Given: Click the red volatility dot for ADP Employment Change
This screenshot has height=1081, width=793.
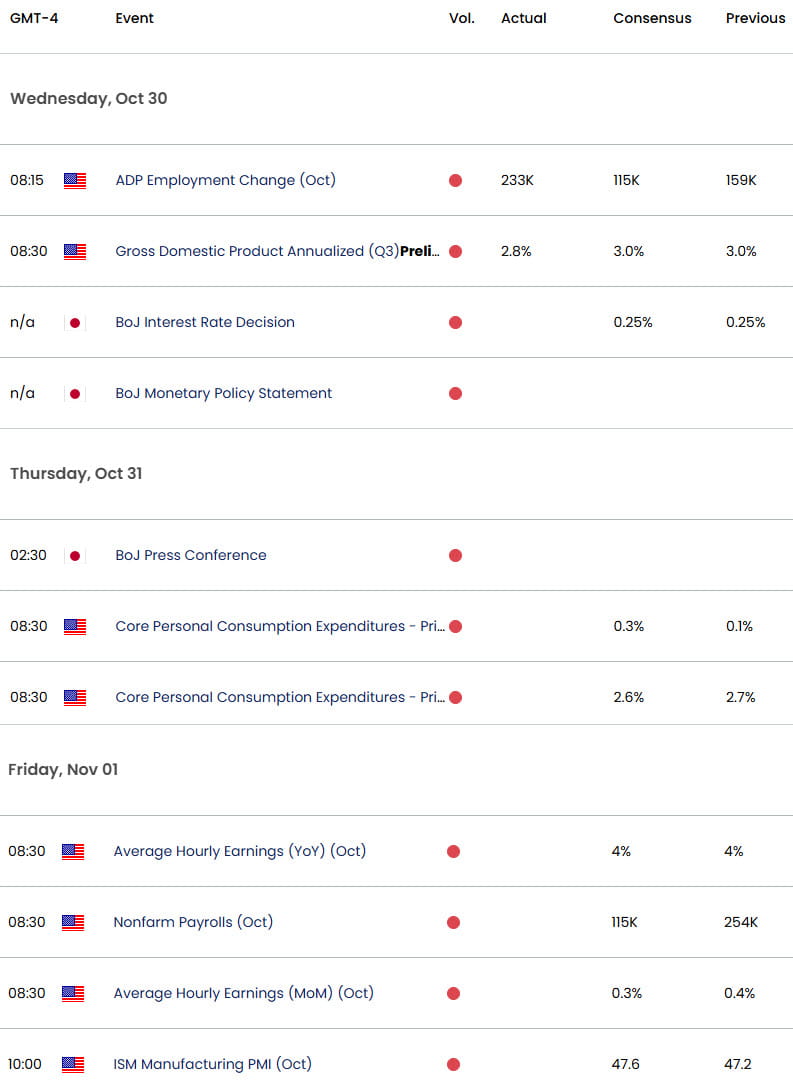Looking at the screenshot, I should coord(455,181).
